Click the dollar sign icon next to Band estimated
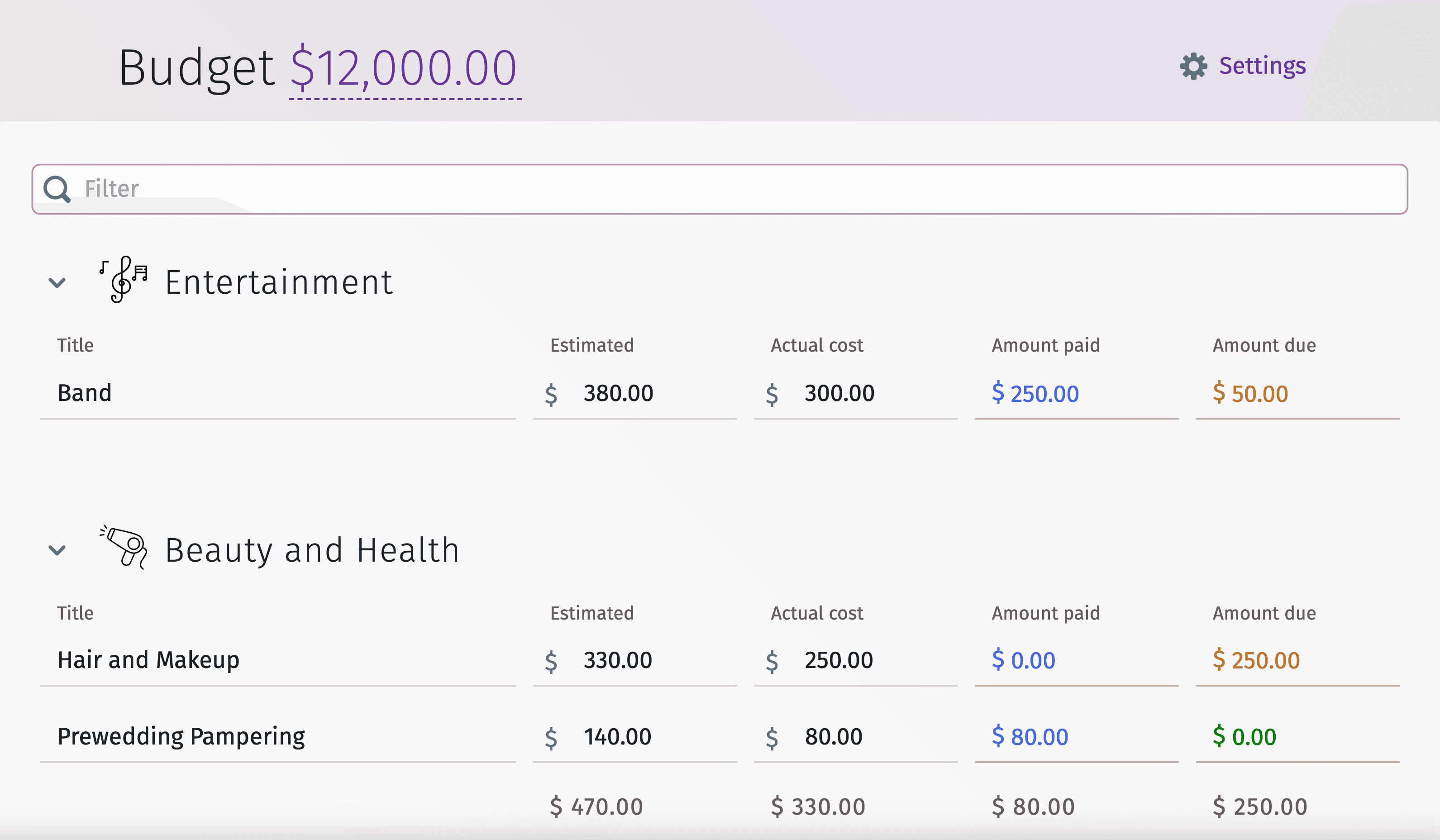The width and height of the screenshot is (1440, 840). (555, 392)
